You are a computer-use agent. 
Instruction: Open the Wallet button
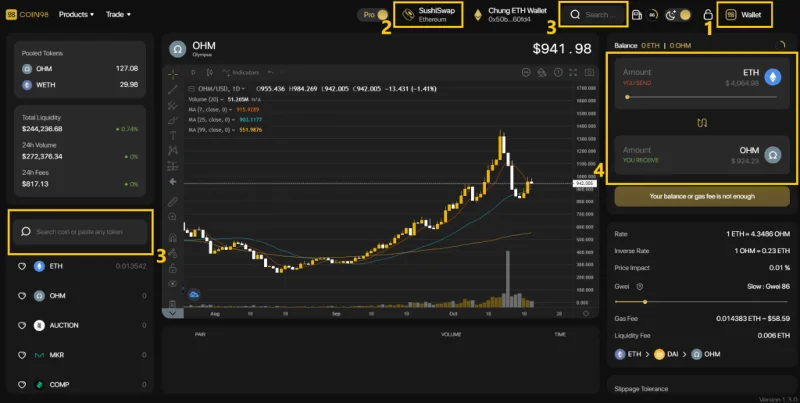[x=744, y=15]
